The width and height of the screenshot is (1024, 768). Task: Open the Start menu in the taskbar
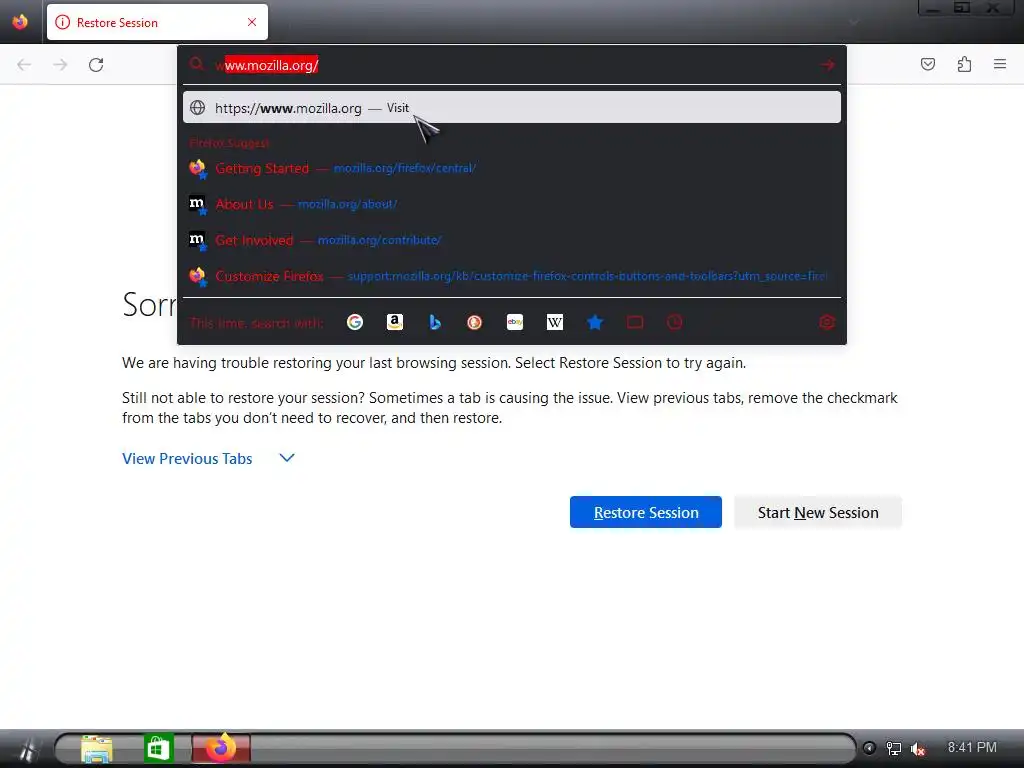pos(26,749)
